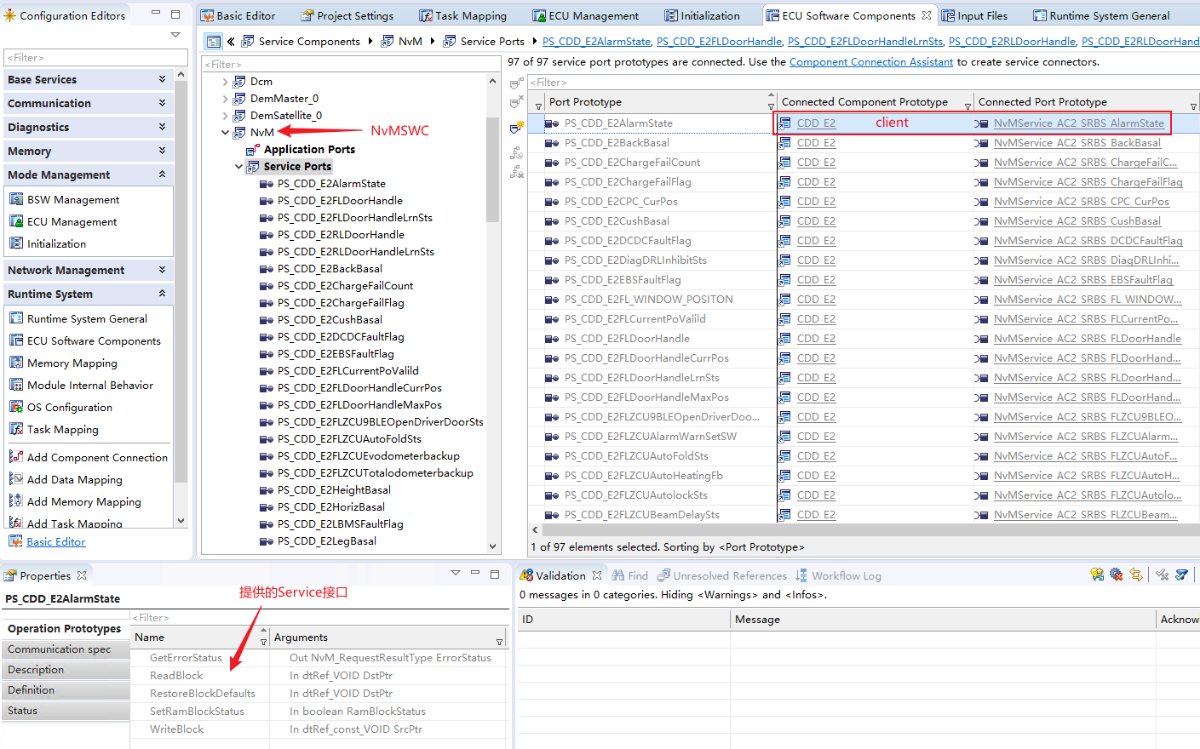Expand the Base Services section
The height and width of the screenshot is (749, 1200).
coord(162,79)
